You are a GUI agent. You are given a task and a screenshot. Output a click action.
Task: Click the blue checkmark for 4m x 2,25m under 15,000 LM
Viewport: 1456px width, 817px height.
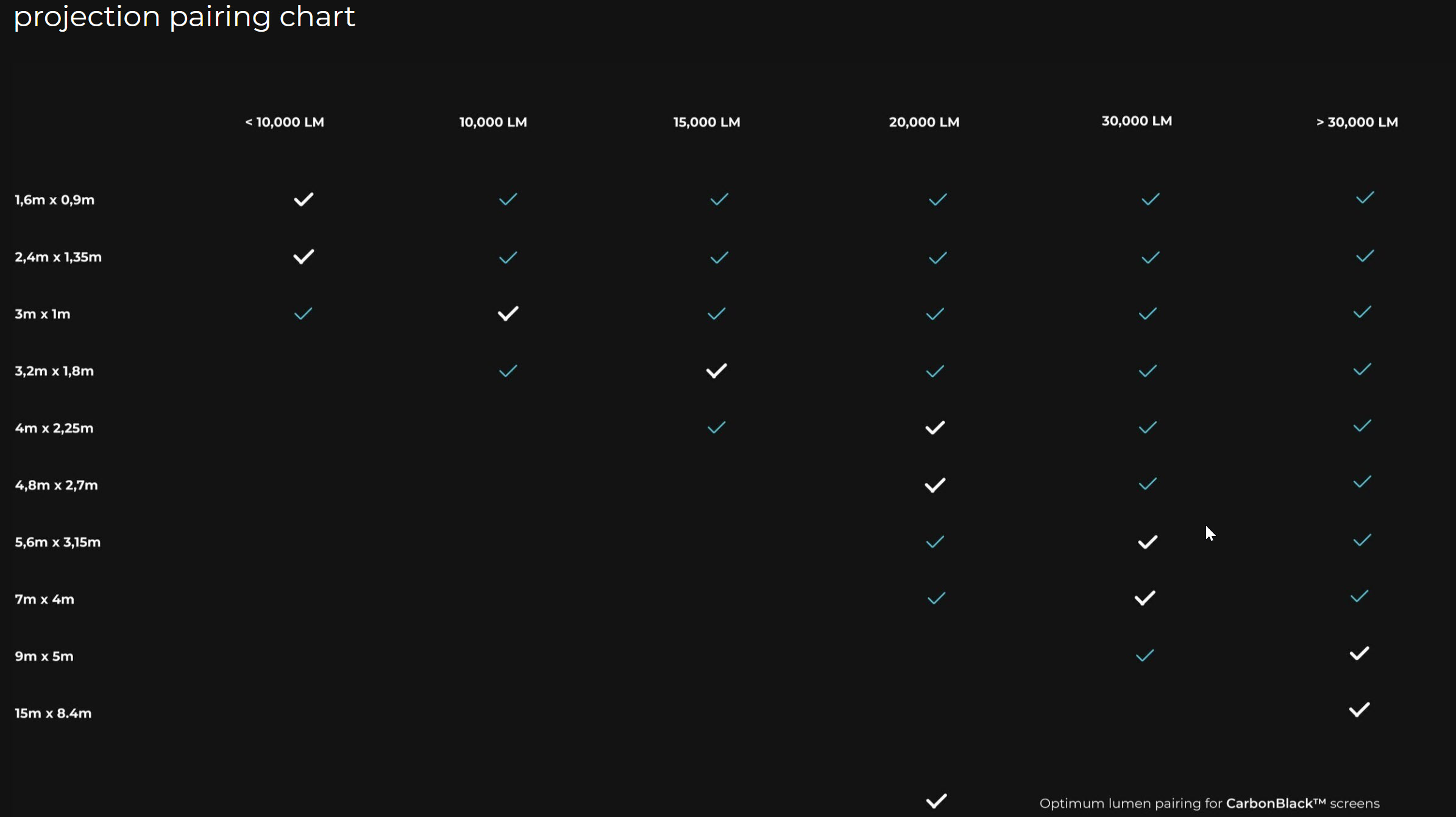point(716,427)
